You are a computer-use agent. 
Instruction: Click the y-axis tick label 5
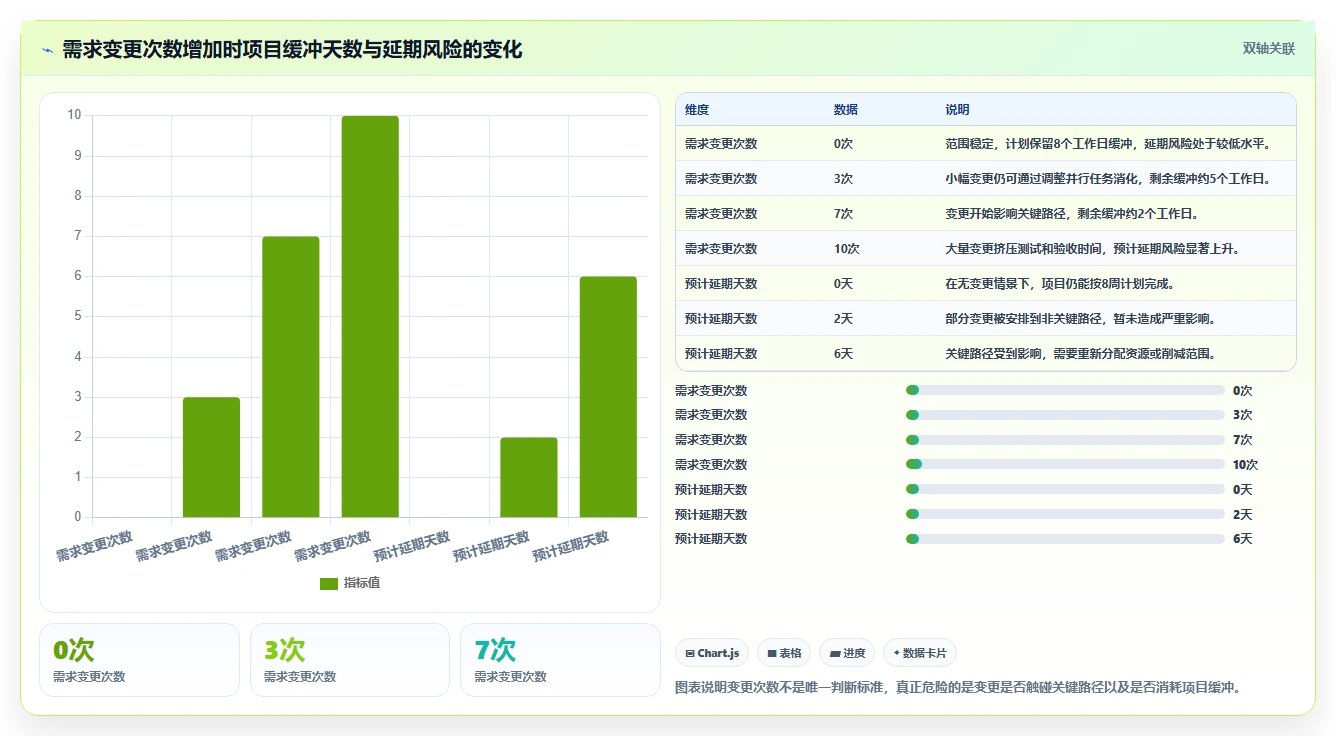[77, 317]
